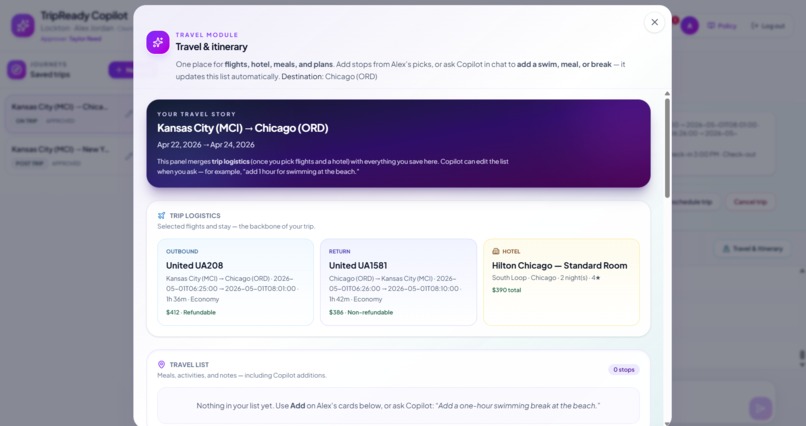The image size is (806, 426).
Task: Click the RETURN label
Action: coord(339,251)
